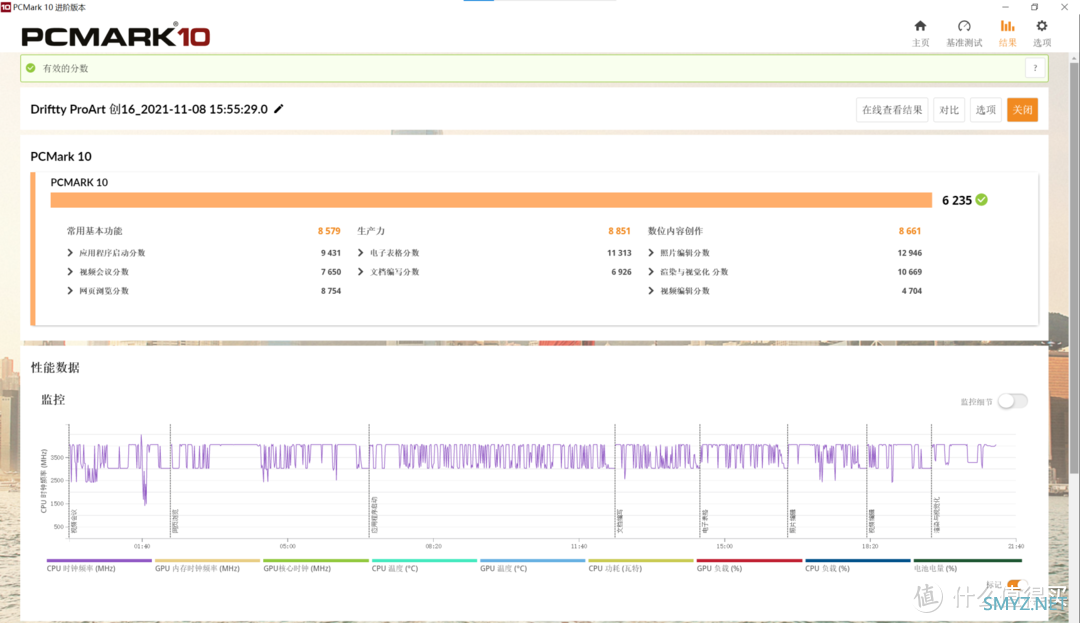This screenshot has height=623, width=1080.
Task: Click the score value 11 313
Action: [x=619, y=253]
